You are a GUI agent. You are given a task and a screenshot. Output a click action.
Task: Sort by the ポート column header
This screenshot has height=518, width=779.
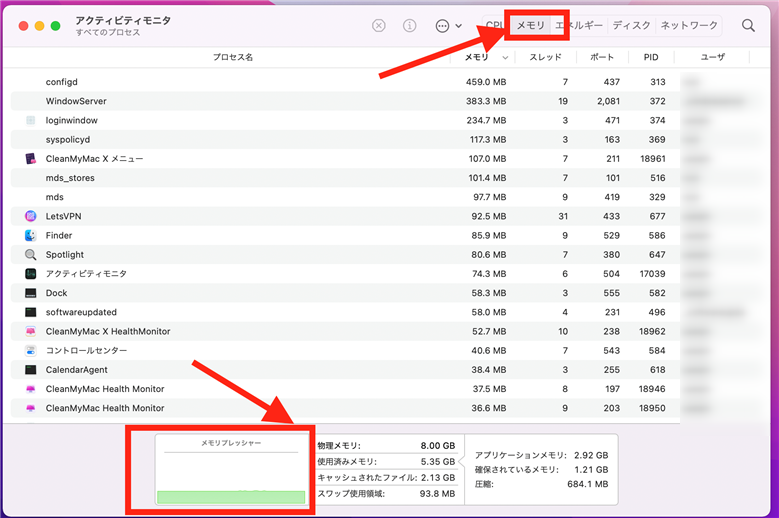(x=602, y=57)
